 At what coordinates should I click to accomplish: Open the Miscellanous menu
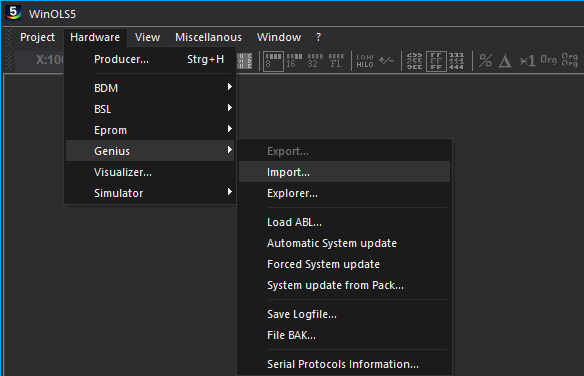pyautogui.click(x=208, y=37)
